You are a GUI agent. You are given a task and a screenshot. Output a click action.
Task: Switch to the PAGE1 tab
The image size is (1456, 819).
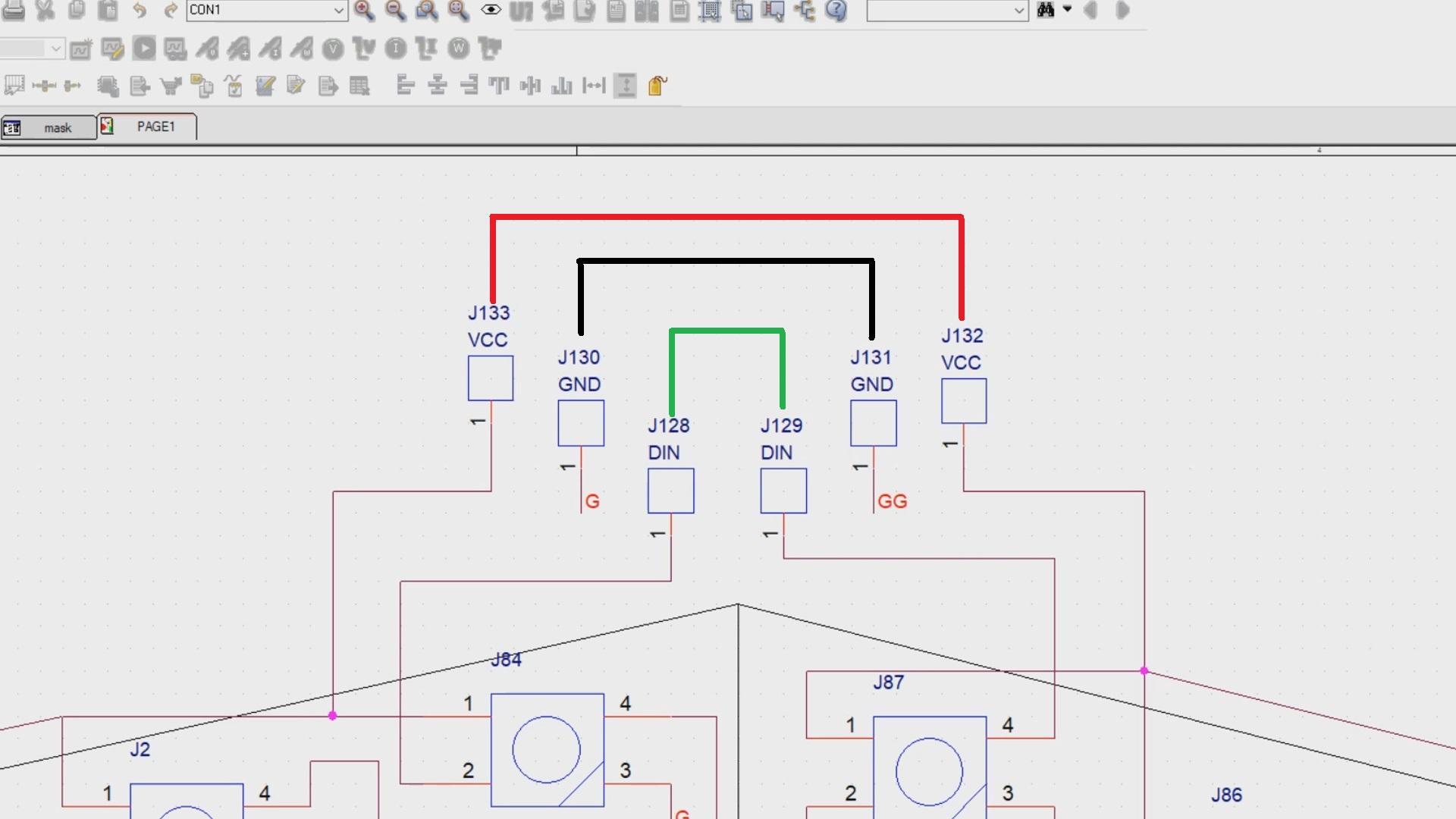tap(155, 127)
